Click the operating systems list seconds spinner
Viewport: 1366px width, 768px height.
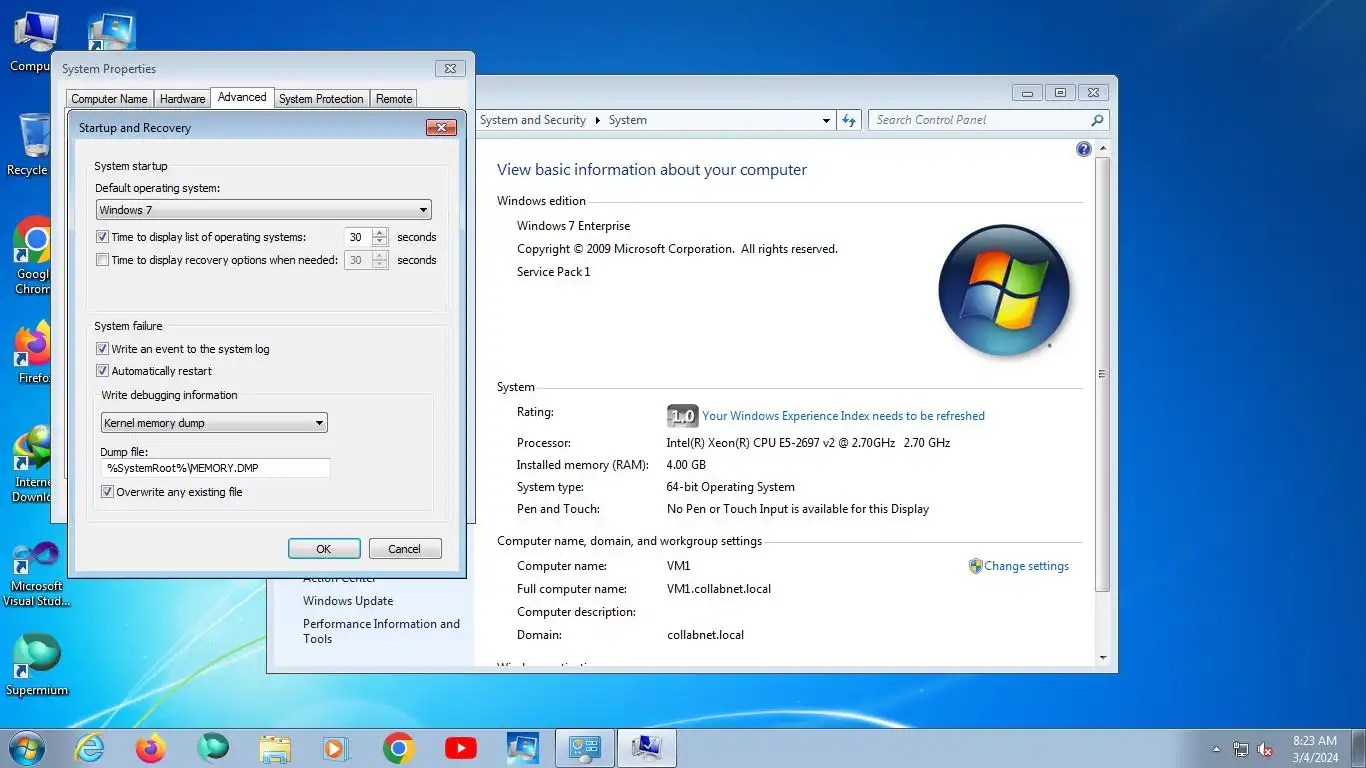coord(379,237)
